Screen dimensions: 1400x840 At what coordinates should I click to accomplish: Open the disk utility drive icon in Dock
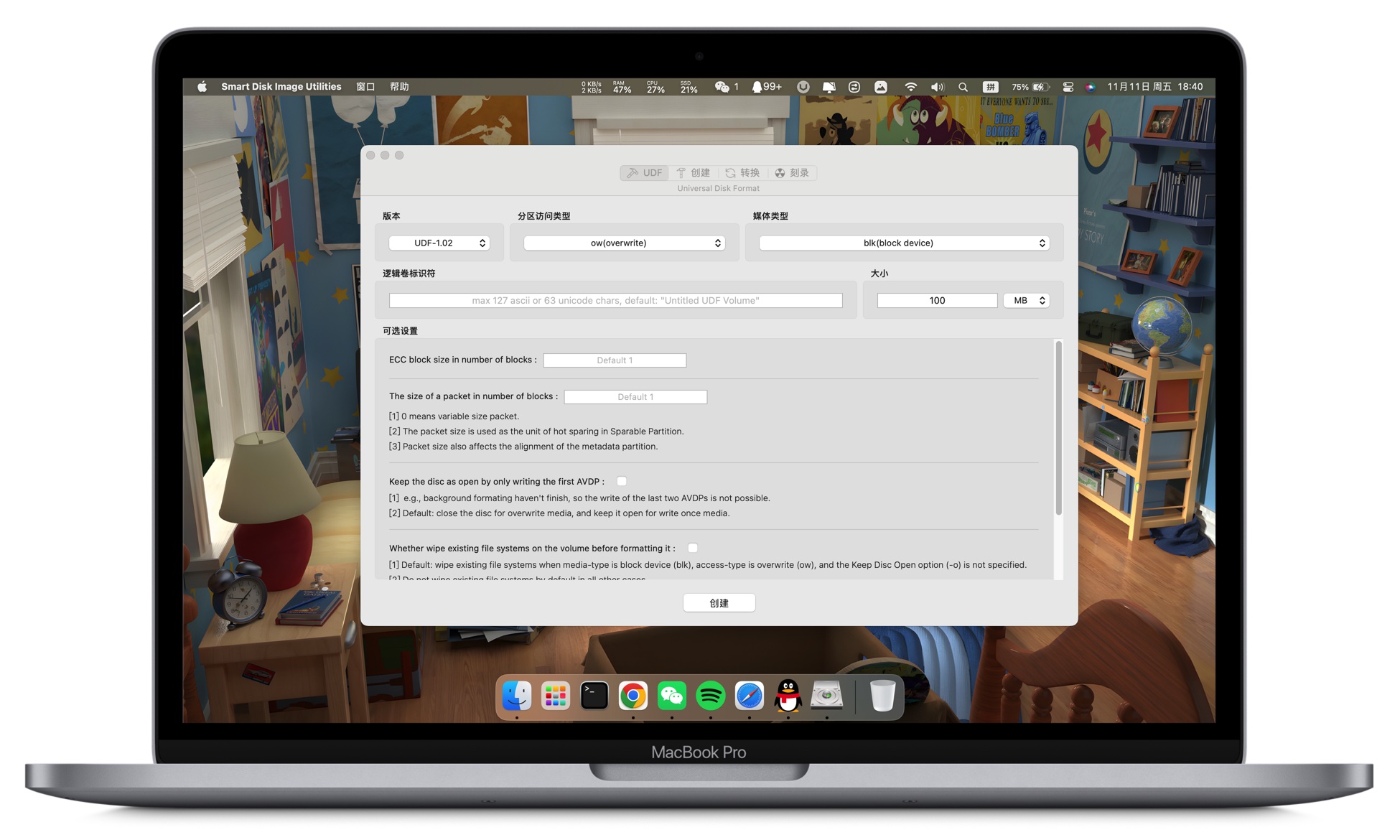[x=827, y=696]
